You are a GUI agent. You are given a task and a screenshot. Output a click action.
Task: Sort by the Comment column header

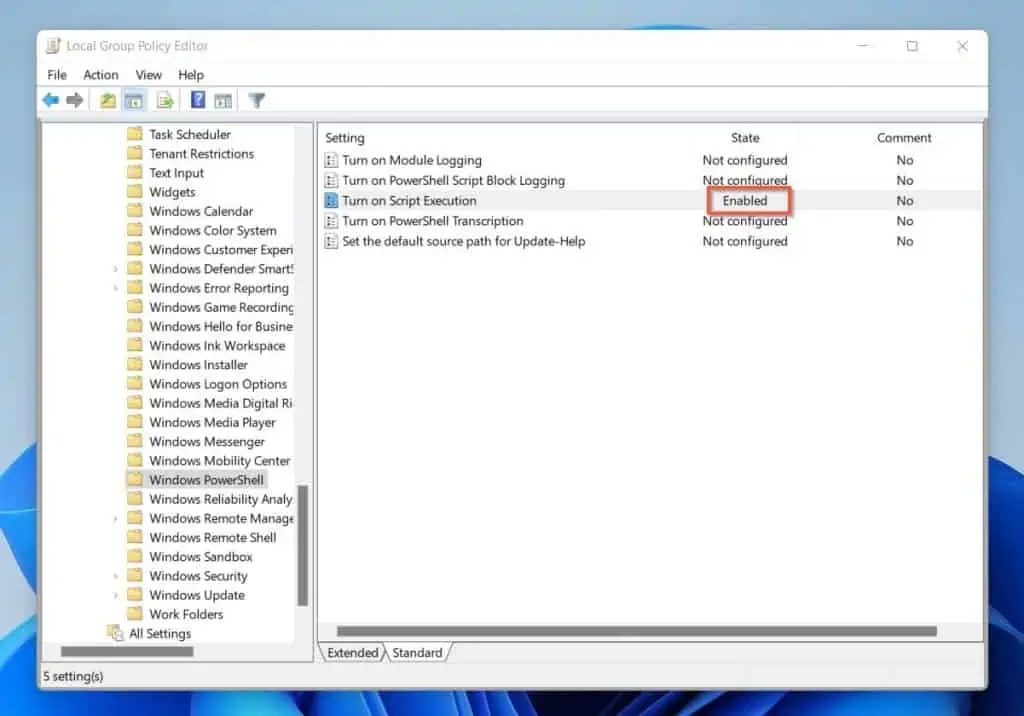tap(904, 138)
